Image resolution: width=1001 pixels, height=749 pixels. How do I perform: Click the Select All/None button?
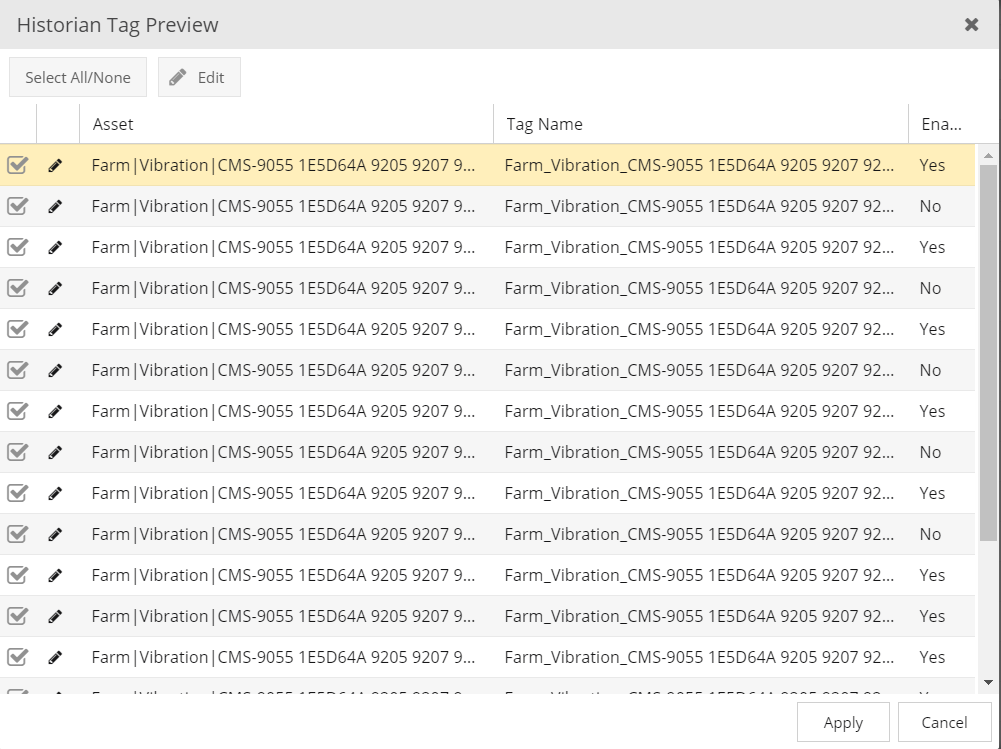(77, 76)
